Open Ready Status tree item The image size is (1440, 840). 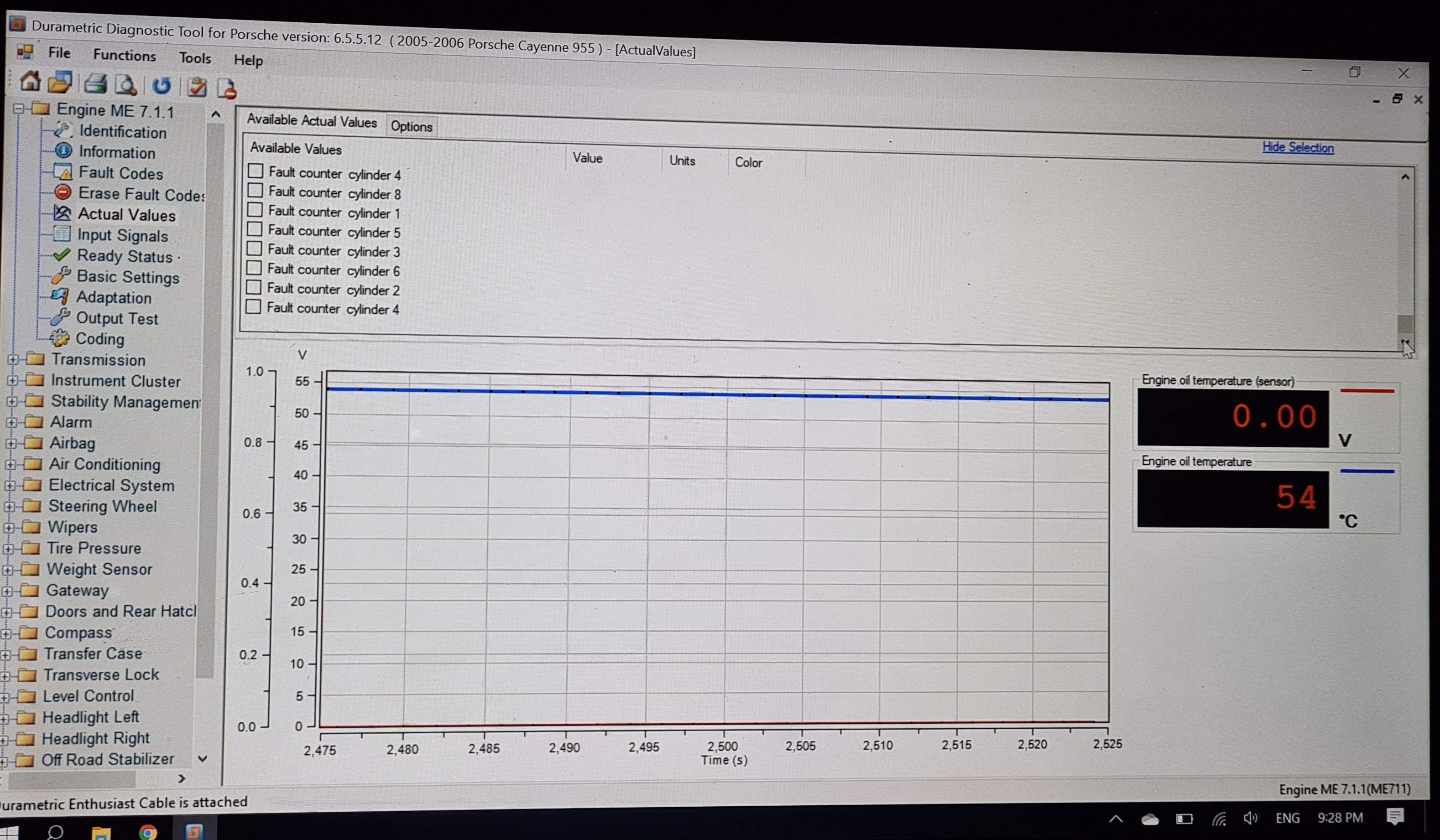(x=125, y=256)
